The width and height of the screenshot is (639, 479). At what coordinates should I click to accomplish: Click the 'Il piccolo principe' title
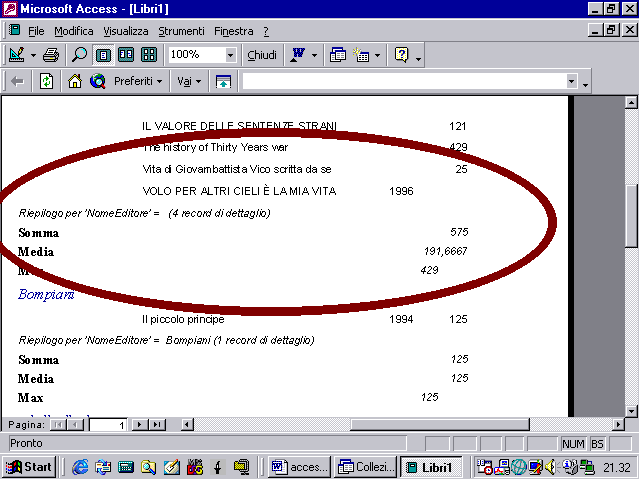click(x=183, y=319)
